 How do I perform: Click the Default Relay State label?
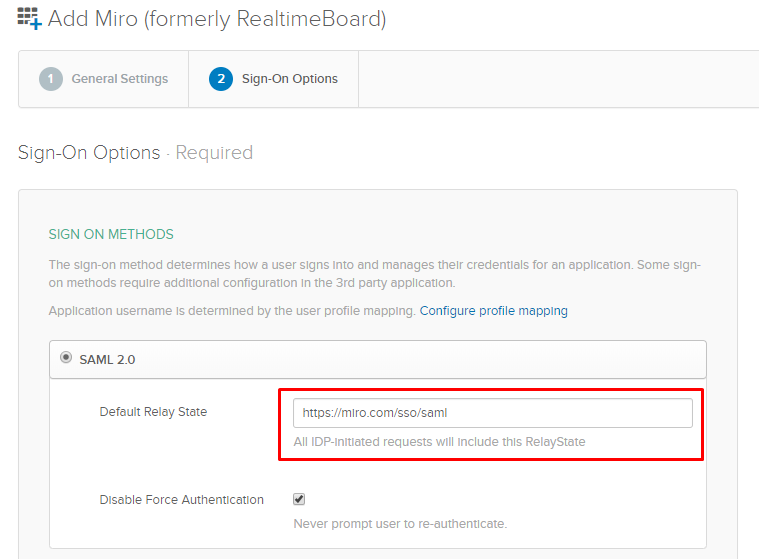(153, 412)
